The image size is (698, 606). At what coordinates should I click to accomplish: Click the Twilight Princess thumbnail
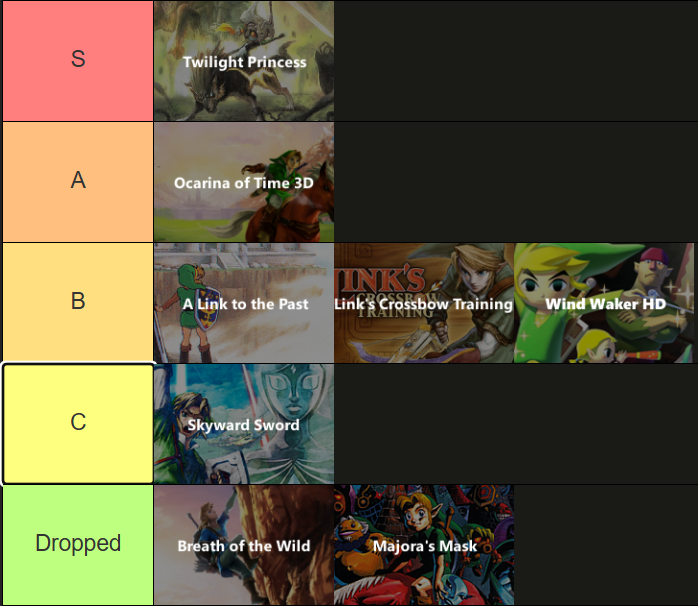click(243, 61)
